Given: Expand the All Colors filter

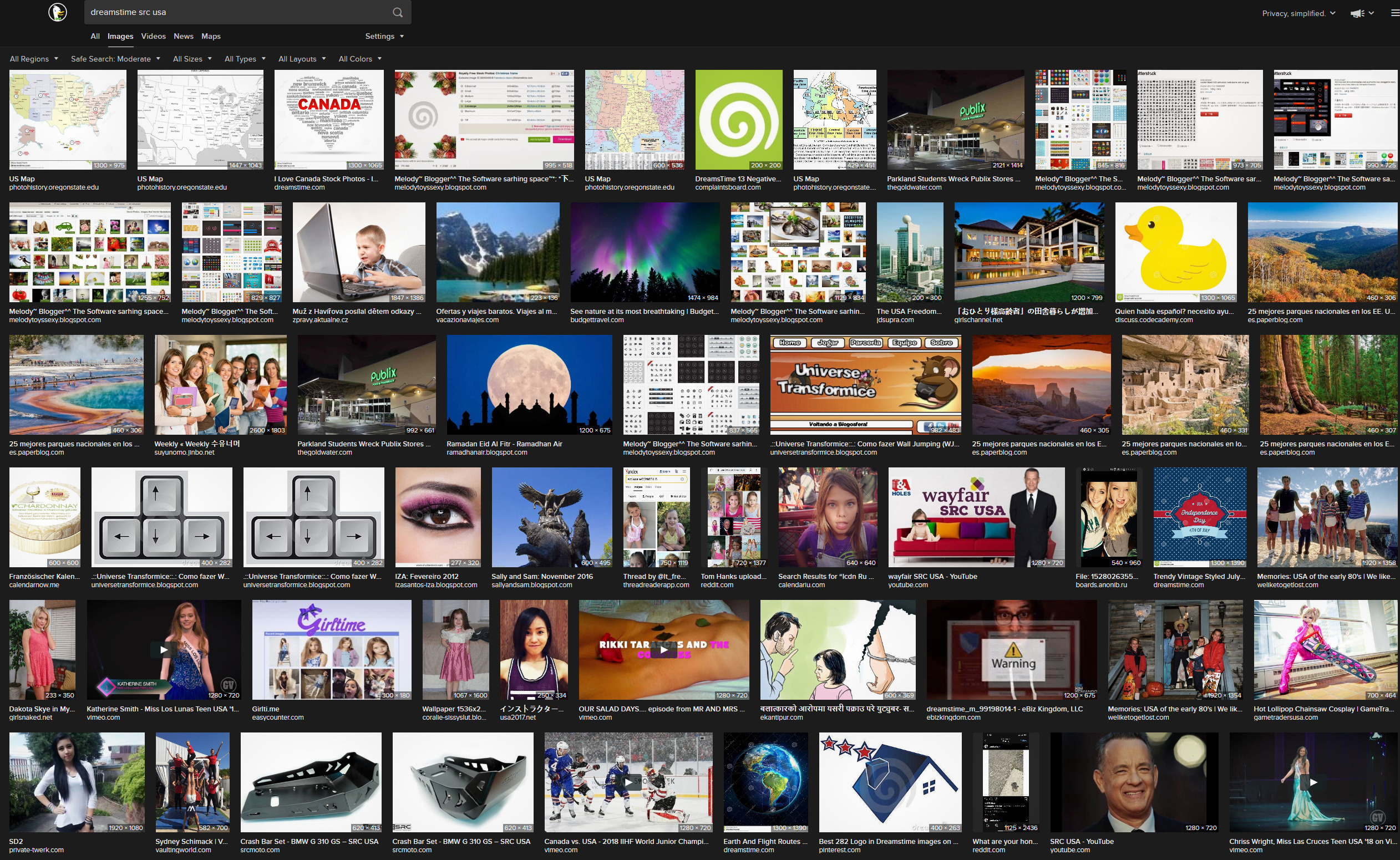Looking at the screenshot, I should pyautogui.click(x=360, y=59).
